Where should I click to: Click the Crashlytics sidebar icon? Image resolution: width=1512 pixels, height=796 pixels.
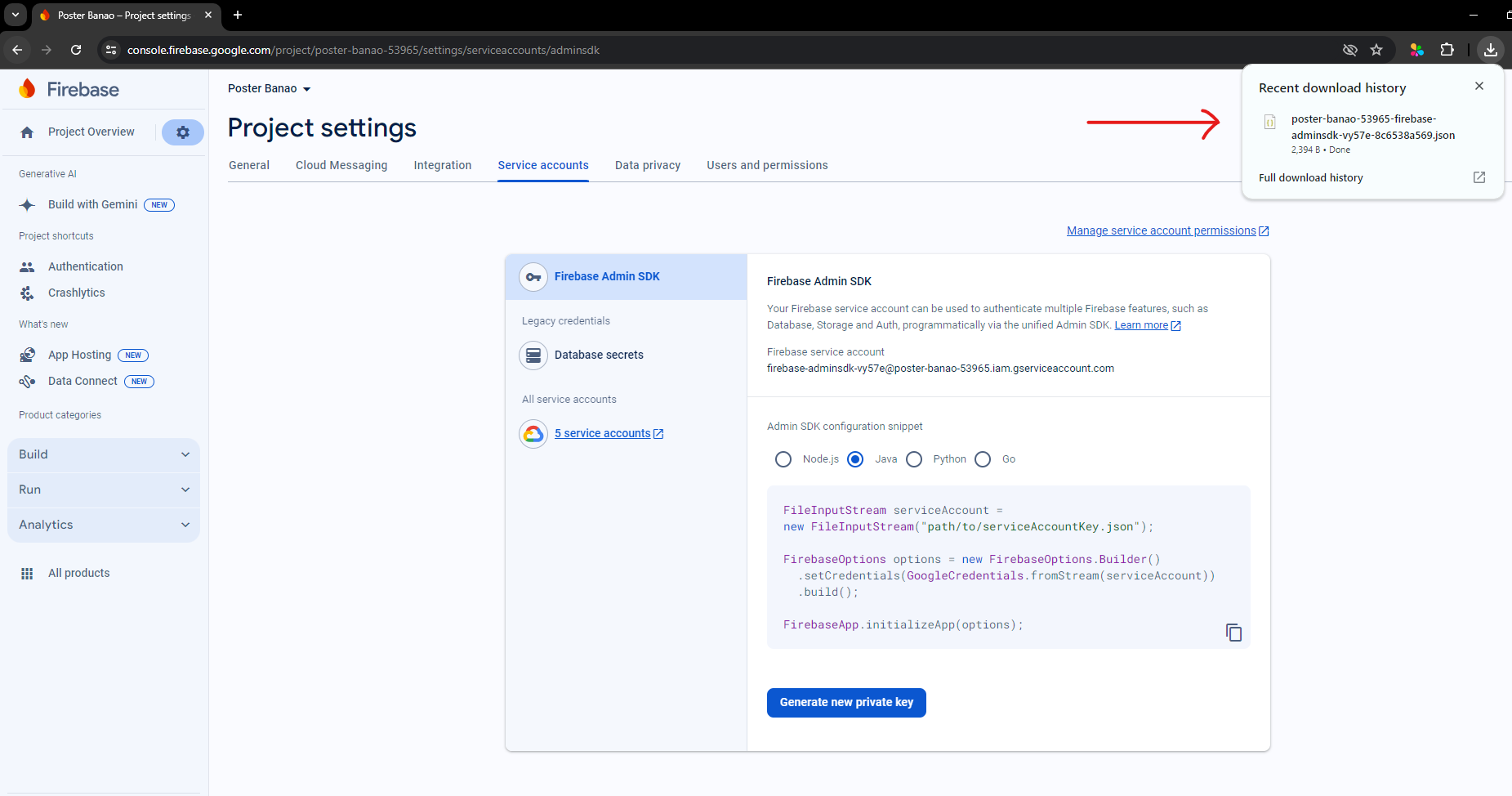coord(27,293)
